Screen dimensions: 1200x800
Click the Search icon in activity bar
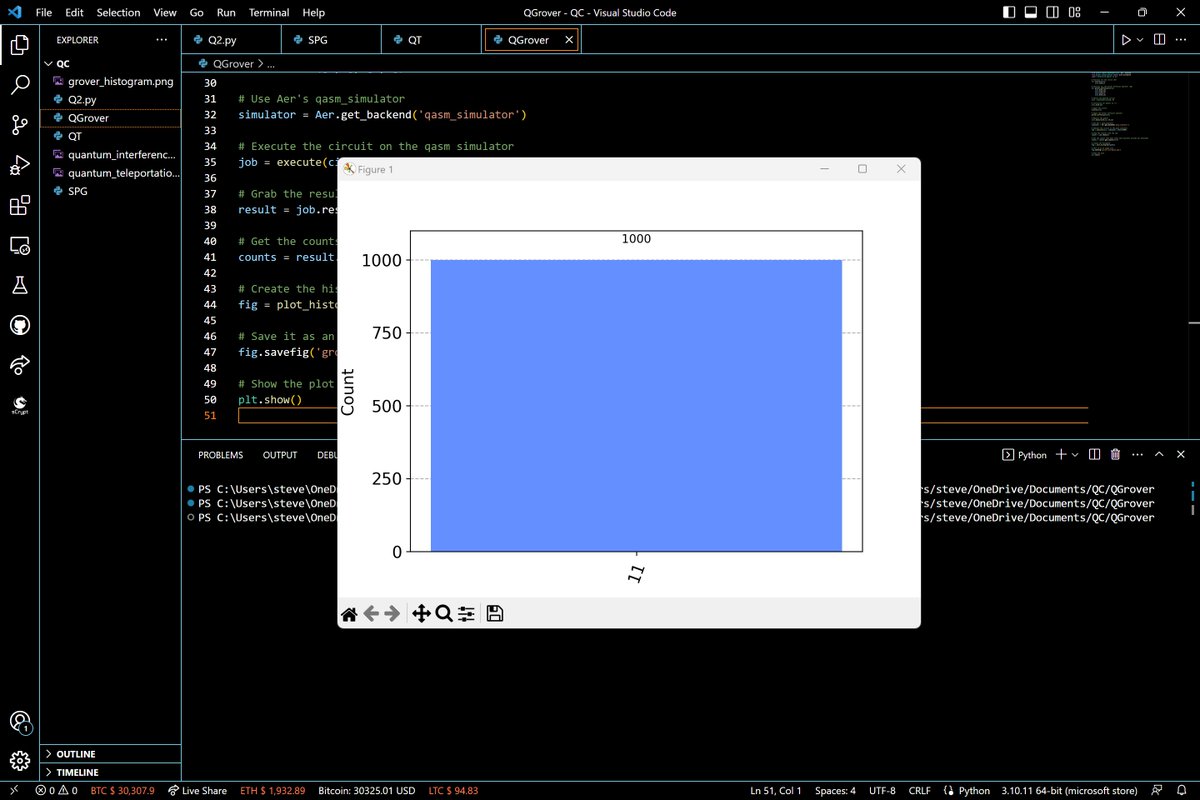click(19, 85)
